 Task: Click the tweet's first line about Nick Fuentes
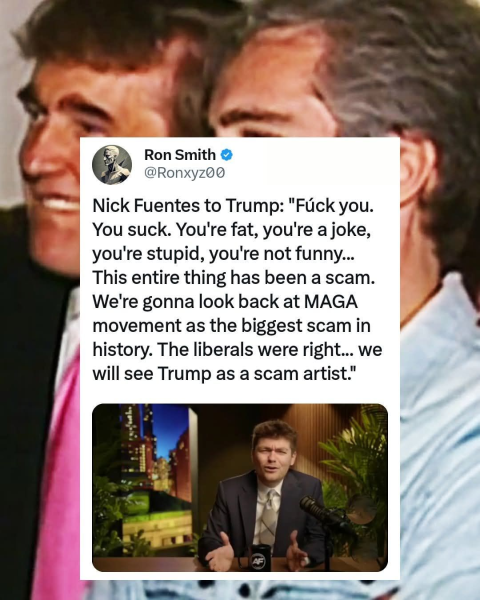[233, 206]
